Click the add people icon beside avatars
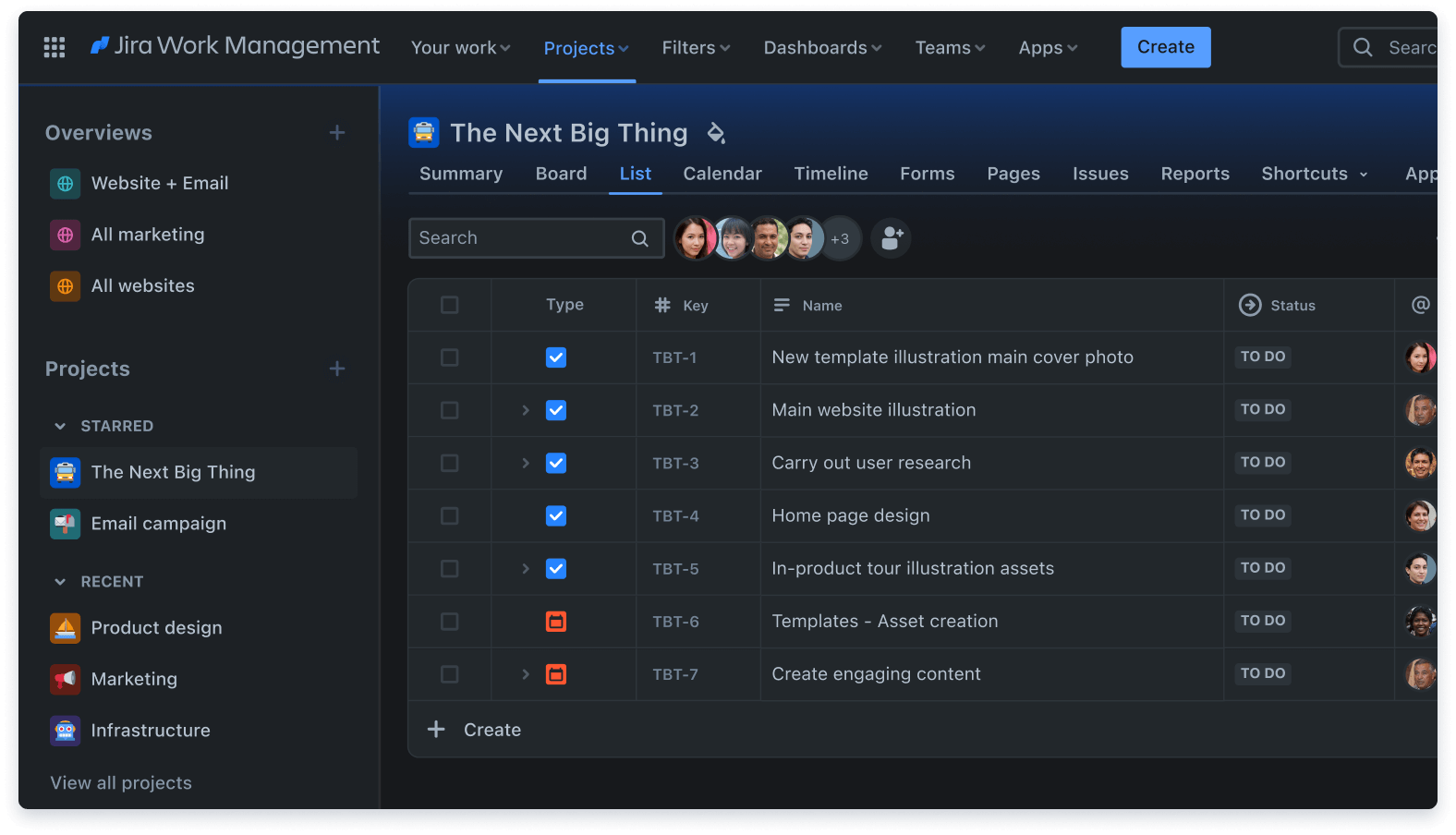Image resolution: width=1456 pixels, height=835 pixels. (x=892, y=238)
